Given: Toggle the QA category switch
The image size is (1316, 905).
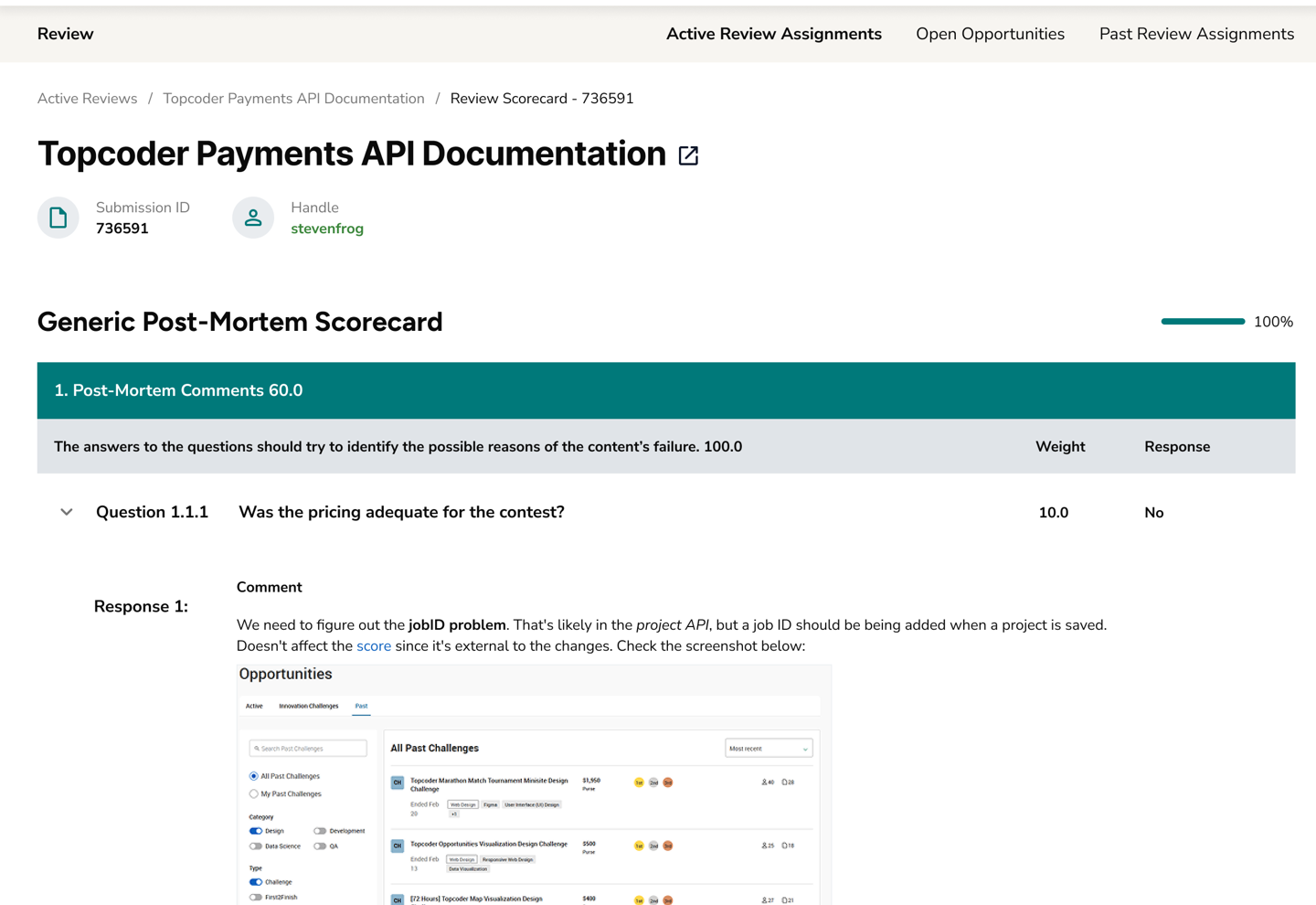Looking at the screenshot, I should tap(320, 846).
